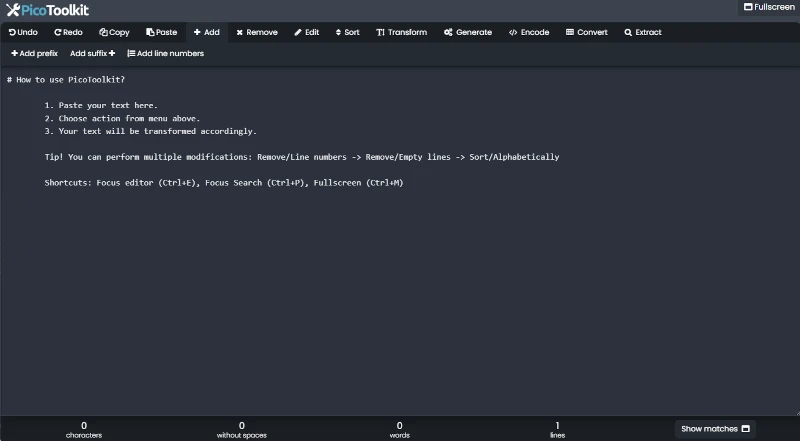The width and height of the screenshot is (800, 441).
Task: Open the Edit menu
Action: (x=307, y=32)
